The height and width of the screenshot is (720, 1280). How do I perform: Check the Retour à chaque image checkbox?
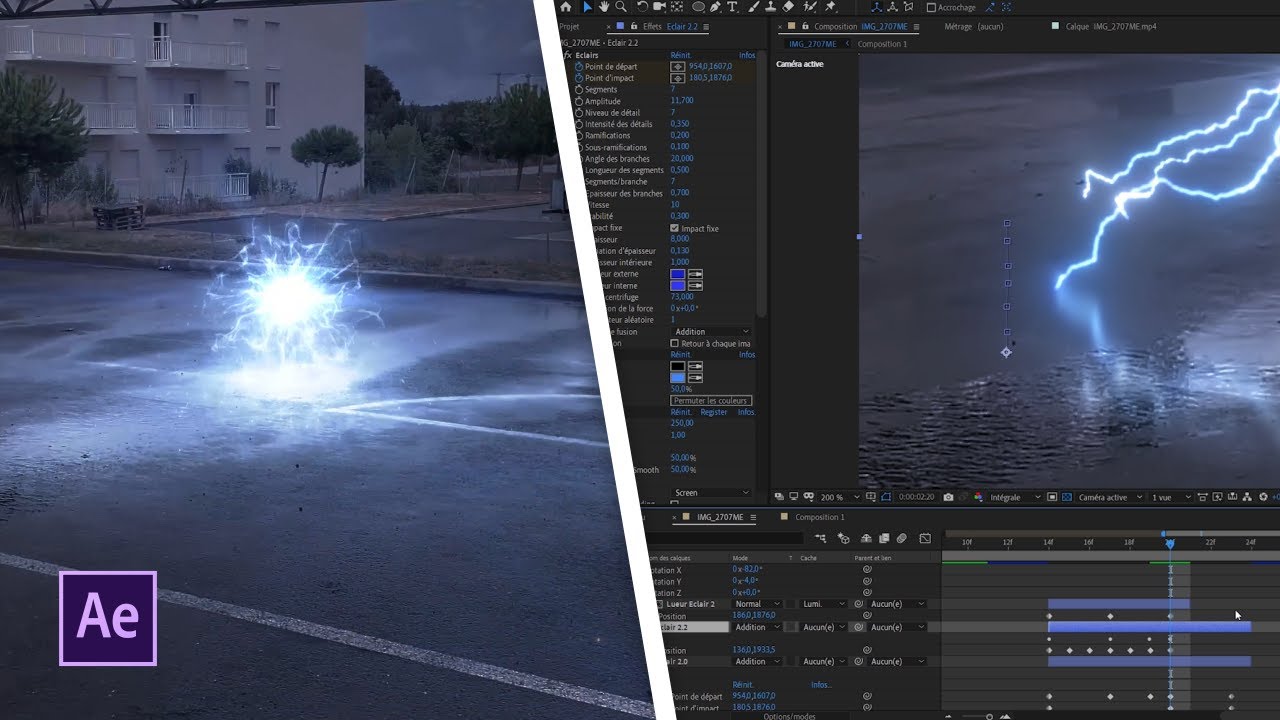click(x=674, y=343)
